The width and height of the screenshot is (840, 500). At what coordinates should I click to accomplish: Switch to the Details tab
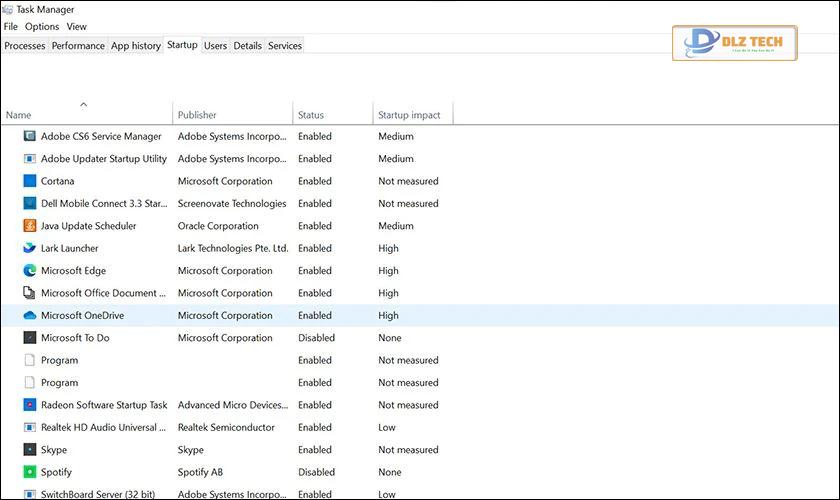coord(248,46)
